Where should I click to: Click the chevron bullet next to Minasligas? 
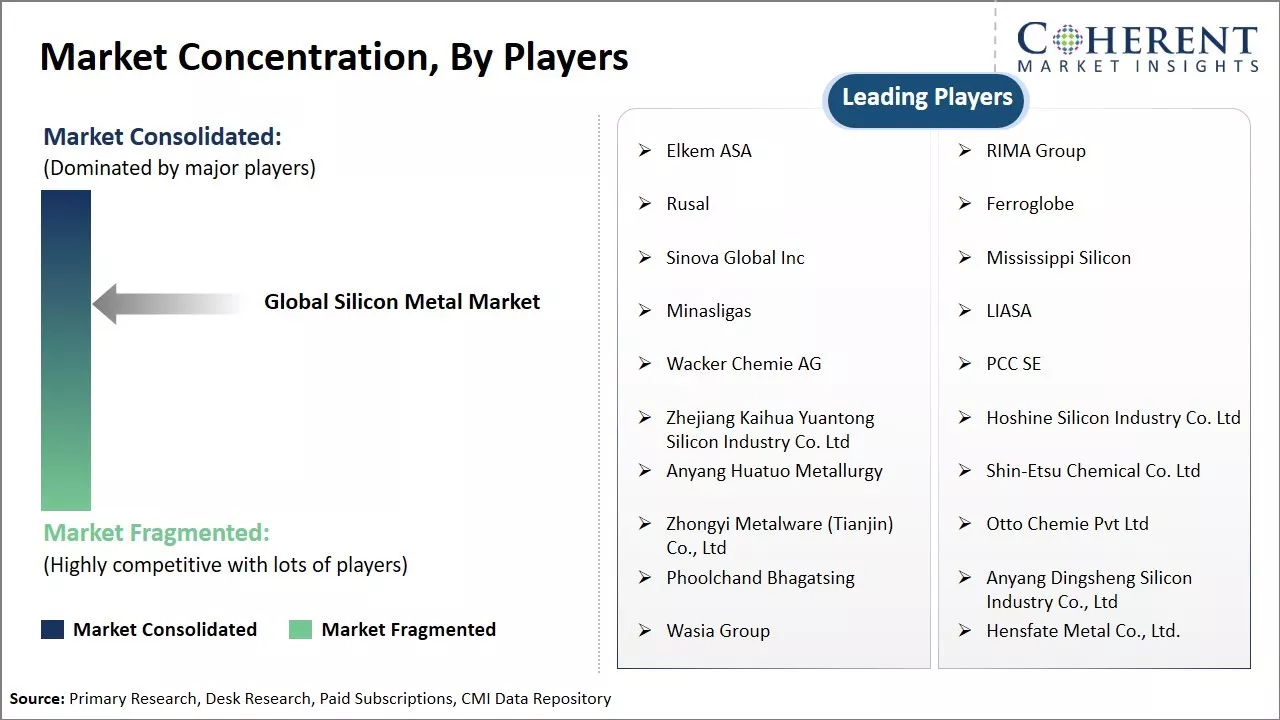[645, 311]
